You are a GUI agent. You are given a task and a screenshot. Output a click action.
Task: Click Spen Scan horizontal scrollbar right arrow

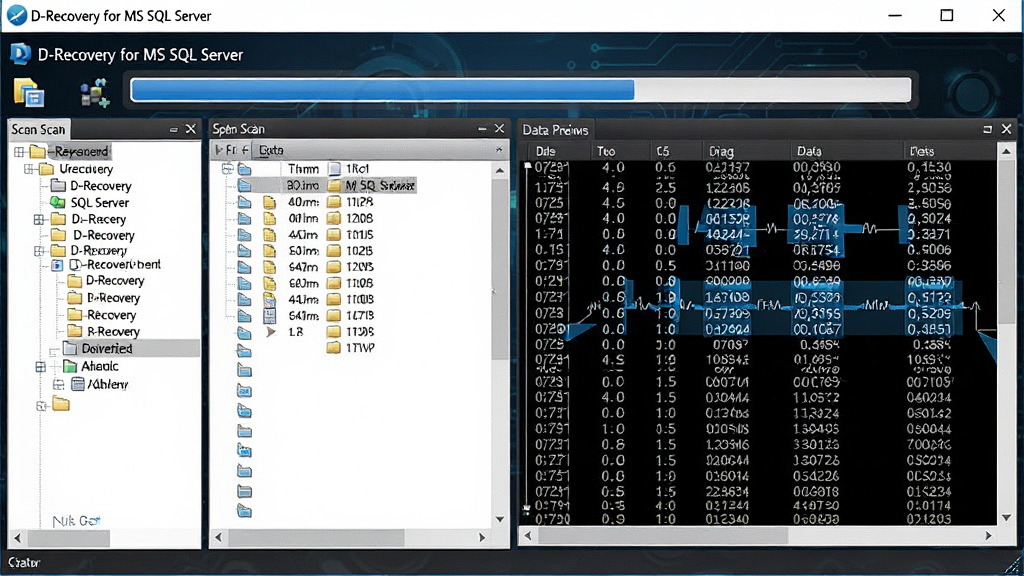tap(483, 537)
